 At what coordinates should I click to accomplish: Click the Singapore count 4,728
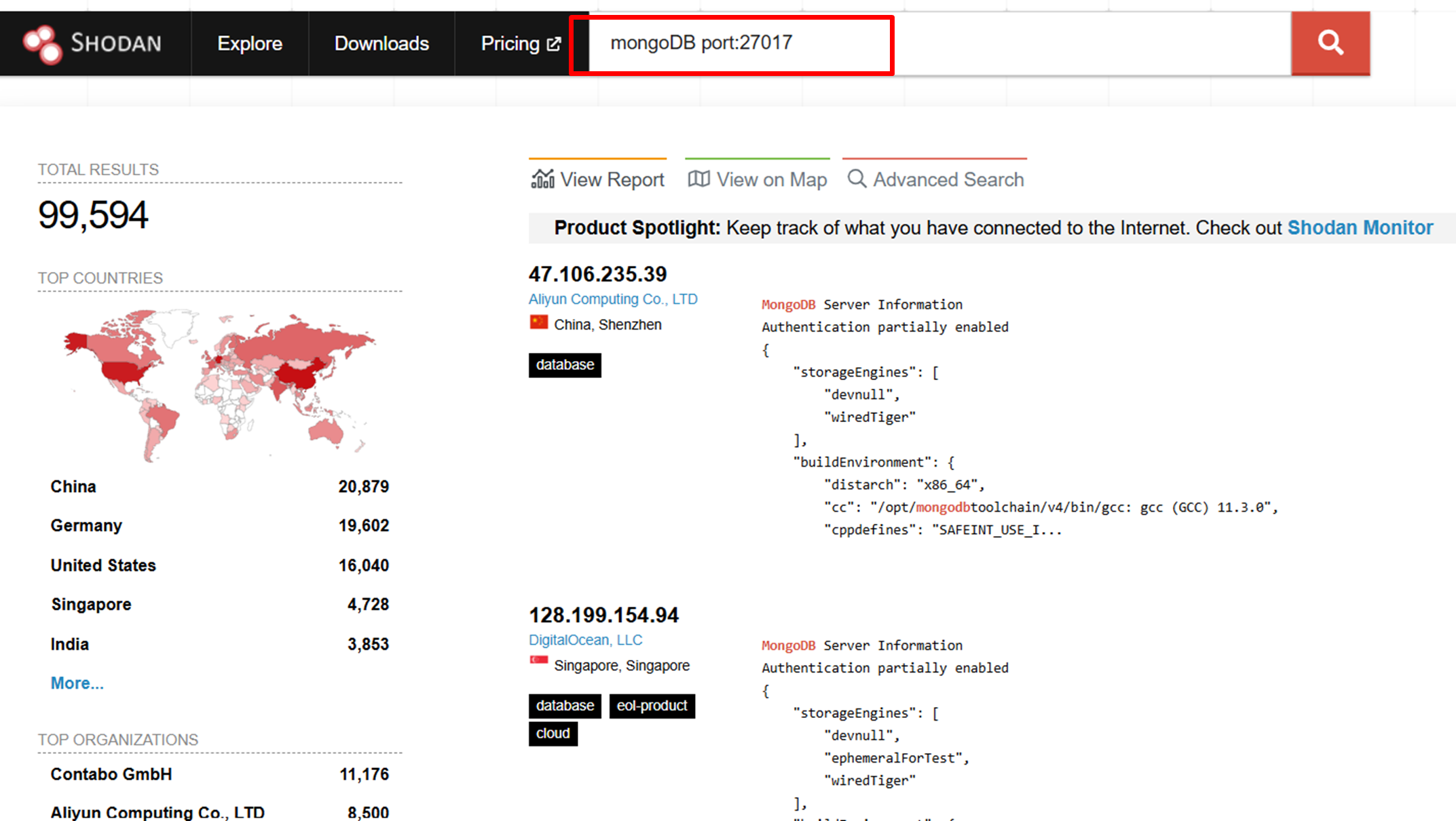coord(368,605)
